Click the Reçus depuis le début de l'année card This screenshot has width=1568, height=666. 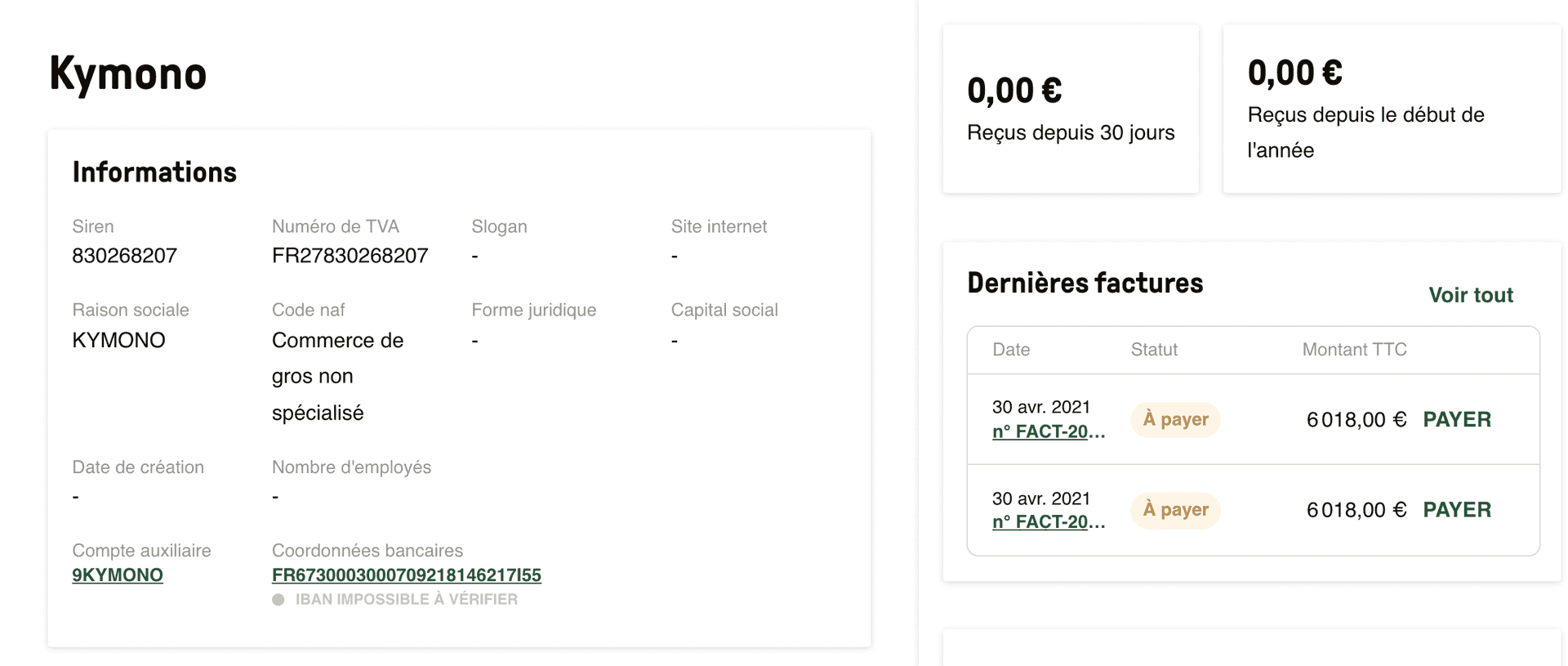pyautogui.click(x=1391, y=109)
